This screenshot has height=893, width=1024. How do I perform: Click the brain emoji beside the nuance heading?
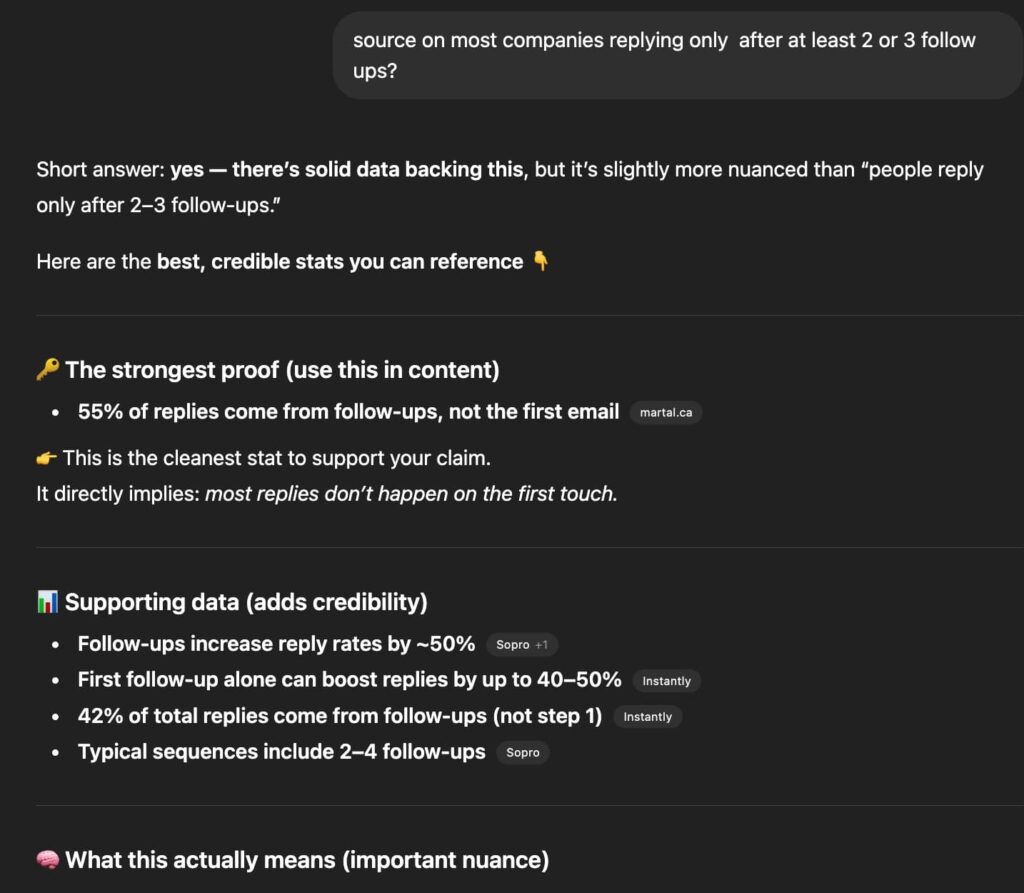(47, 860)
